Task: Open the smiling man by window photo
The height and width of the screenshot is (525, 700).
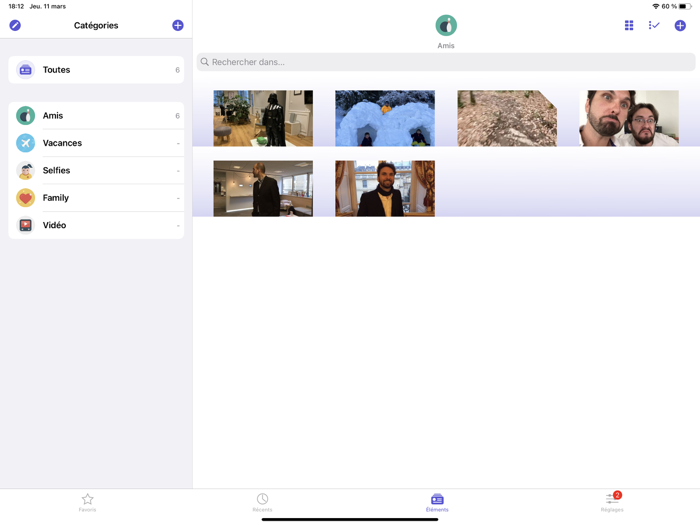Action: click(385, 188)
